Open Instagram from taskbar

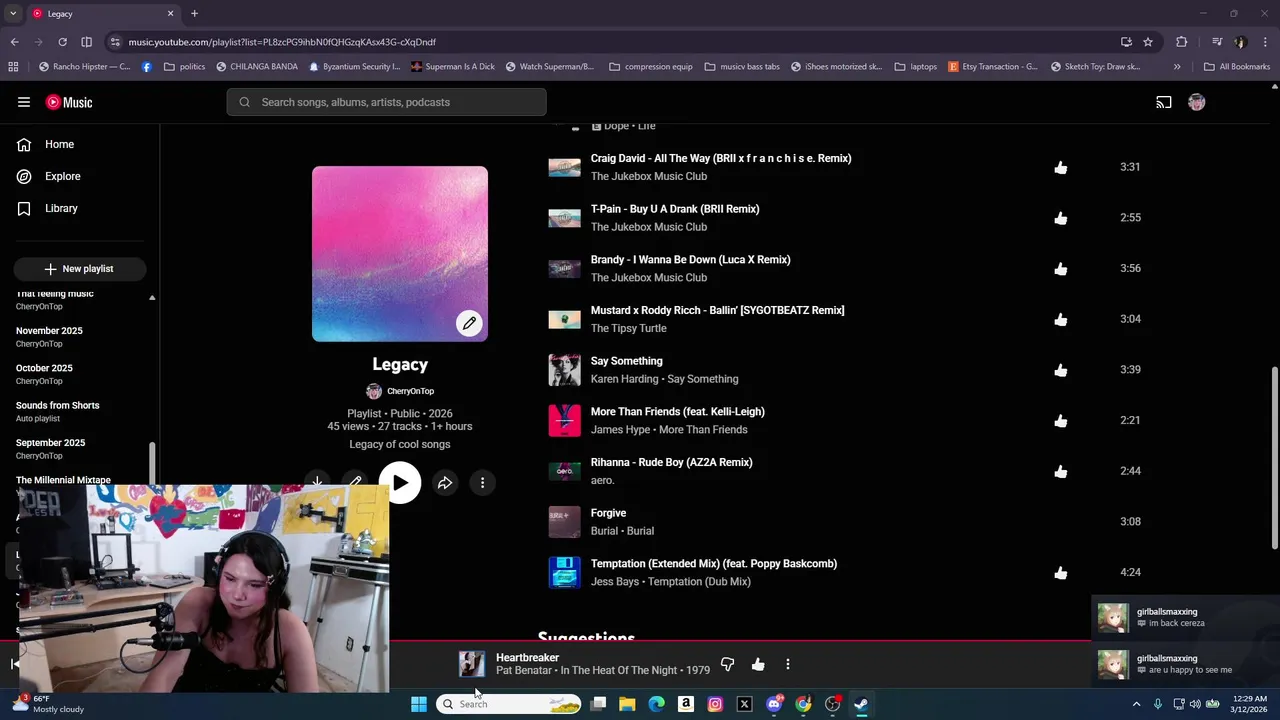(715, 704)
